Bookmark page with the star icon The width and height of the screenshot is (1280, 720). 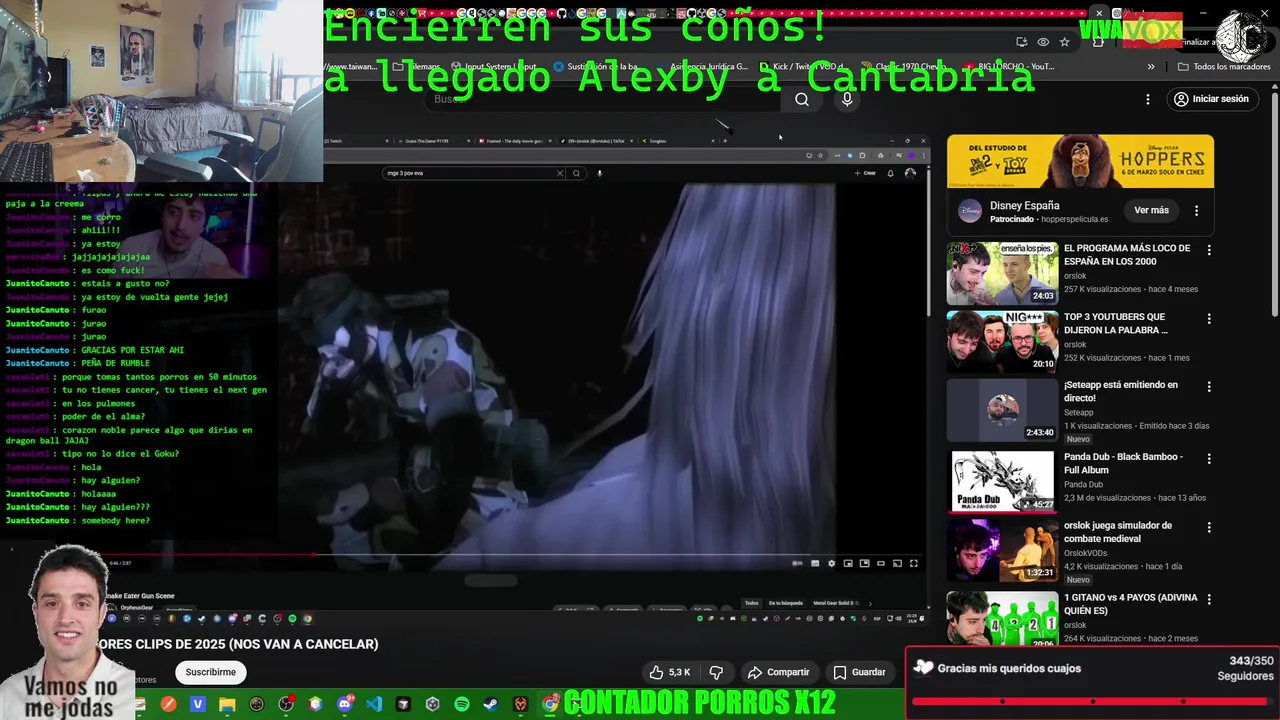click(1064, 42)
